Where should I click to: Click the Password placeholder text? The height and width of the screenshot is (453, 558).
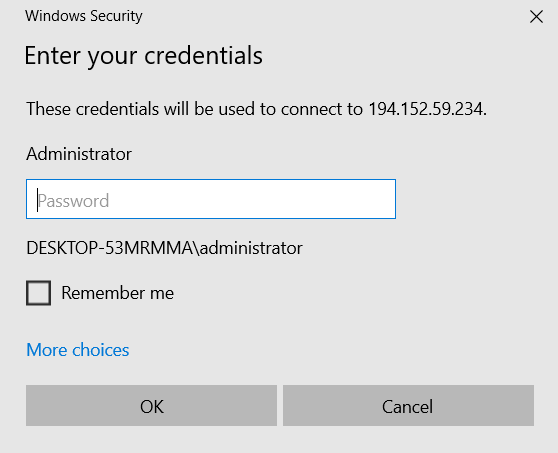(73, 201)
